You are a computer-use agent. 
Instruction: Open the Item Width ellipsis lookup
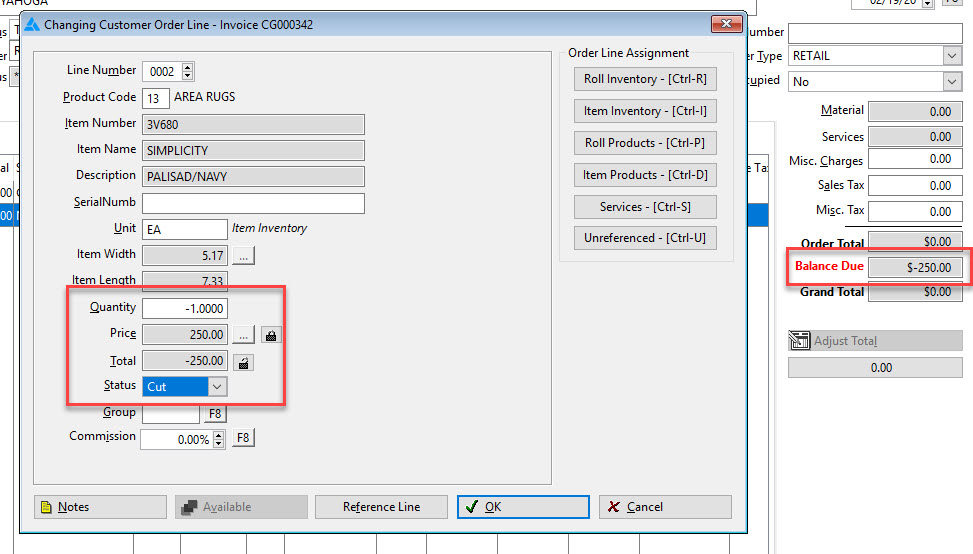pos(244,256)
